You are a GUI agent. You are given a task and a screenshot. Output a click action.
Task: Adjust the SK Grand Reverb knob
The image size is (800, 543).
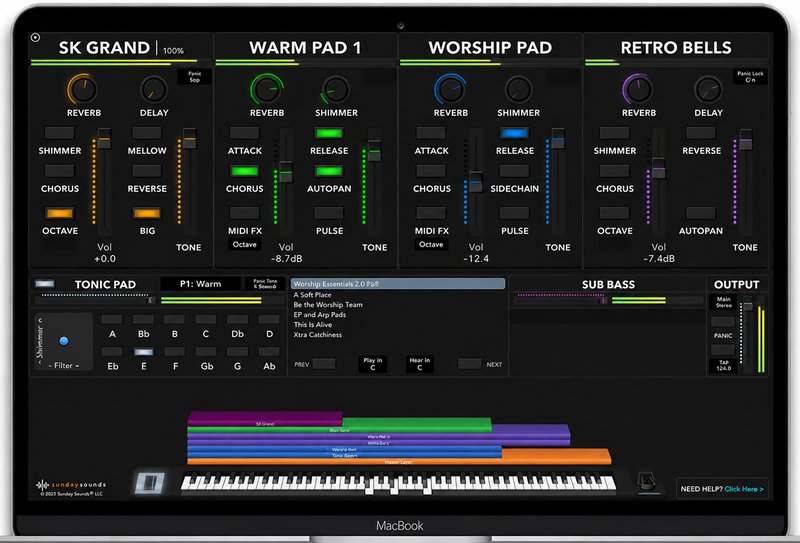tap(82, 89)
